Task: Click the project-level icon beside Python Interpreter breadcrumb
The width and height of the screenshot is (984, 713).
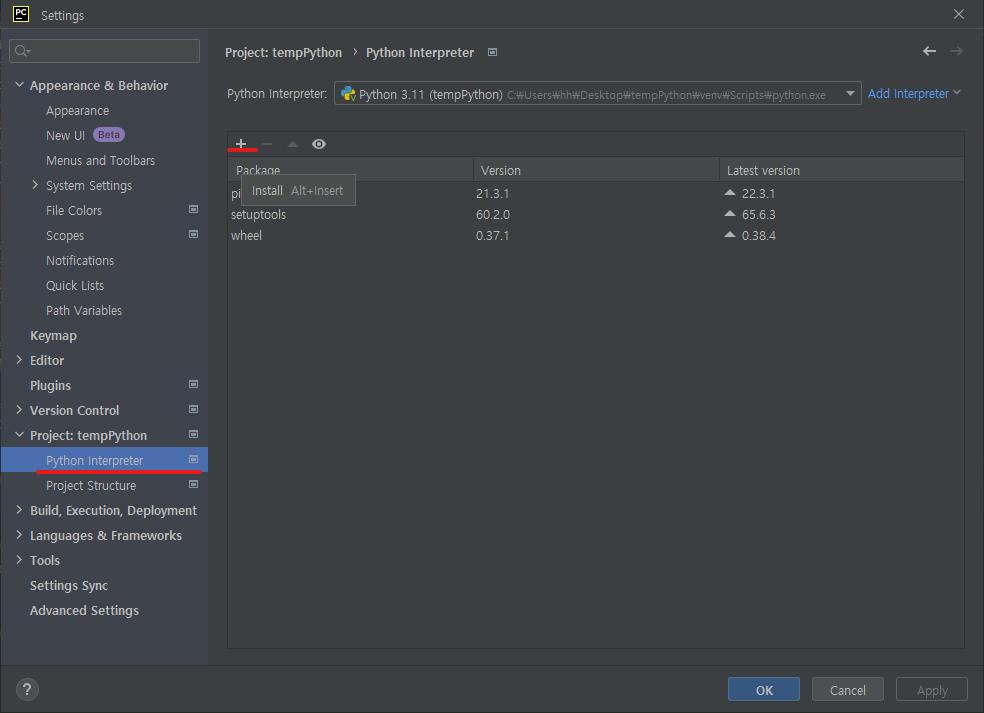Action: tap(493, 52)
